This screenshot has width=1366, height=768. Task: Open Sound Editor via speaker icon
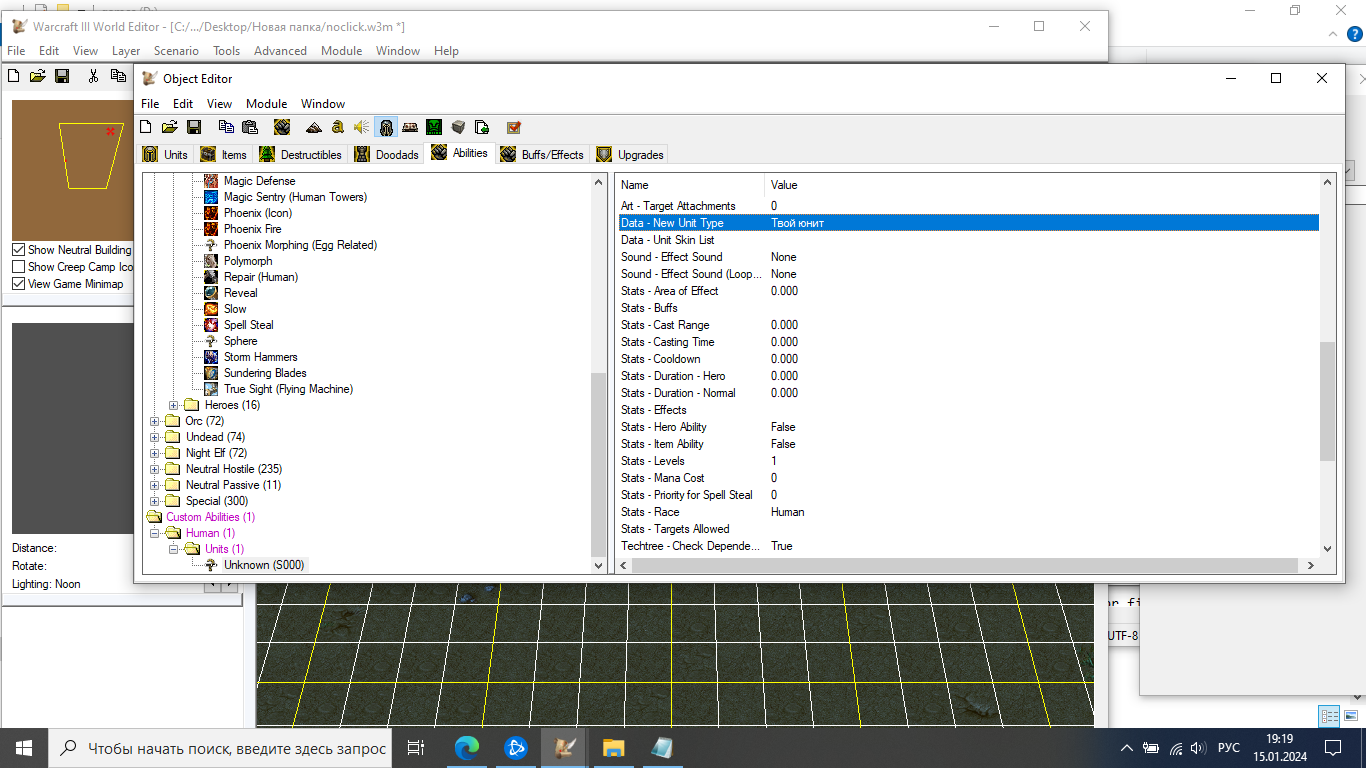362,127
